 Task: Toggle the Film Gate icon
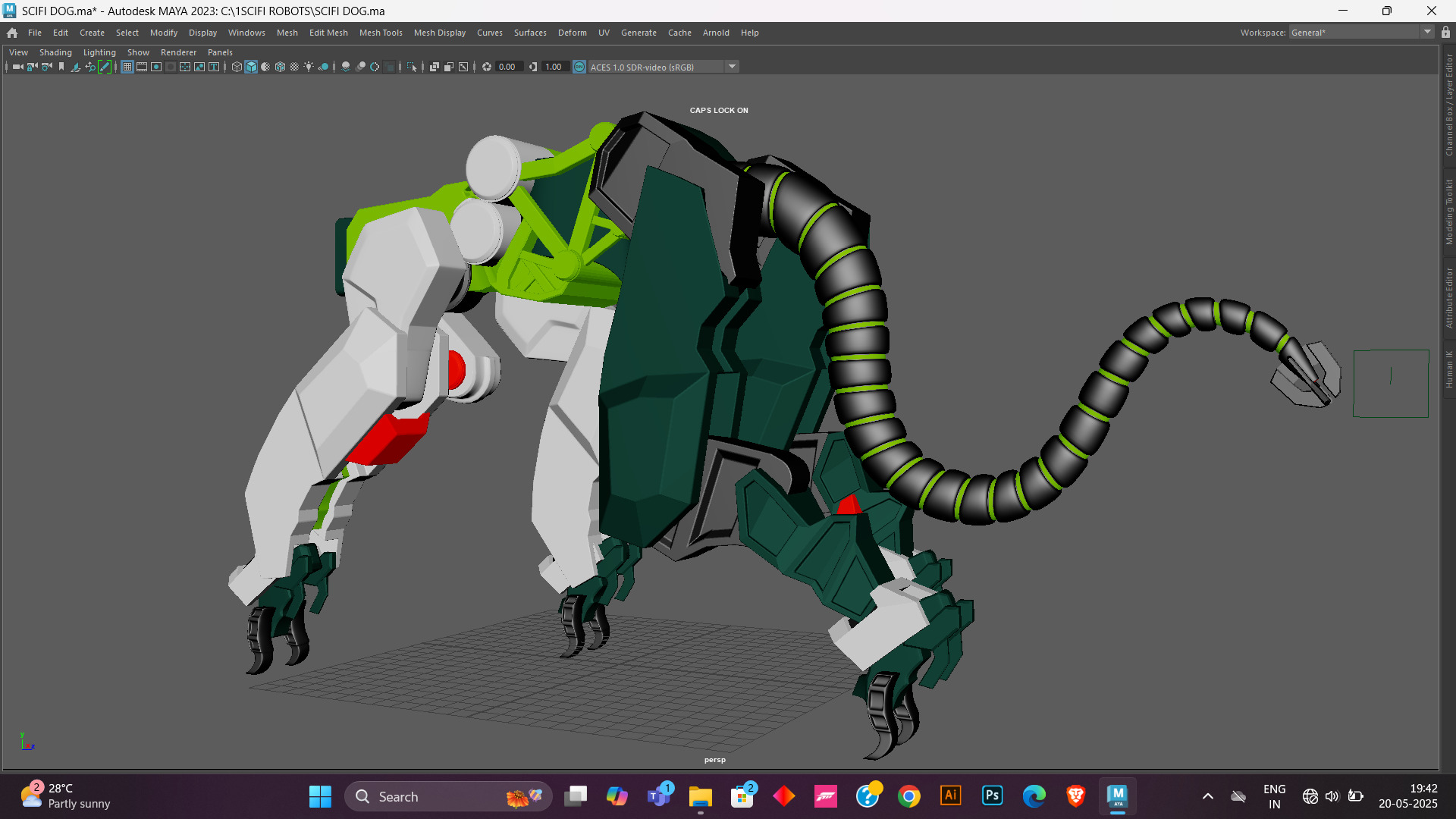pyautogui.click(x=142, y=67)
